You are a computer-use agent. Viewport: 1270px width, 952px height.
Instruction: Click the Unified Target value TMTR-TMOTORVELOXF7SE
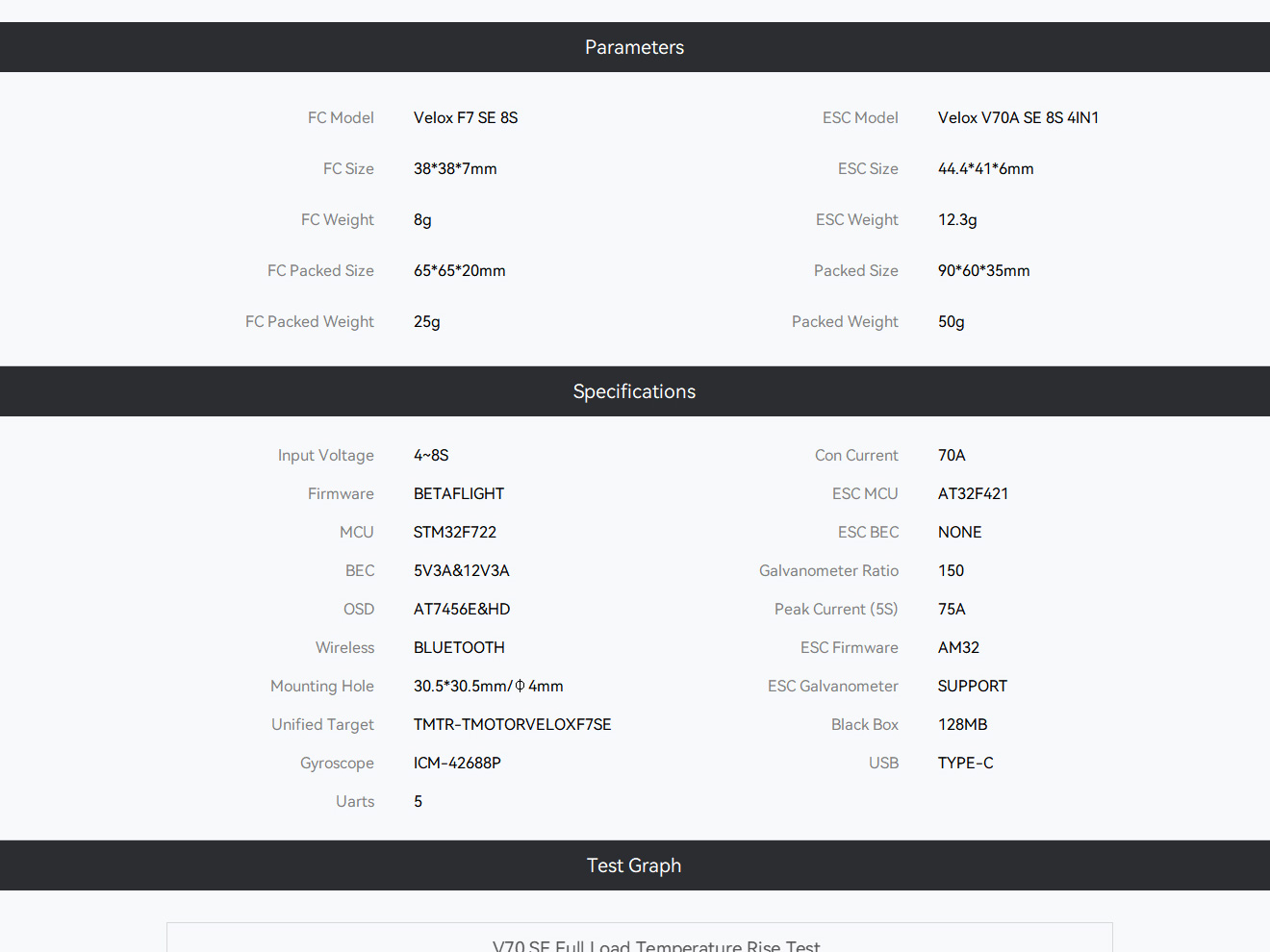[x=512, y=724]
